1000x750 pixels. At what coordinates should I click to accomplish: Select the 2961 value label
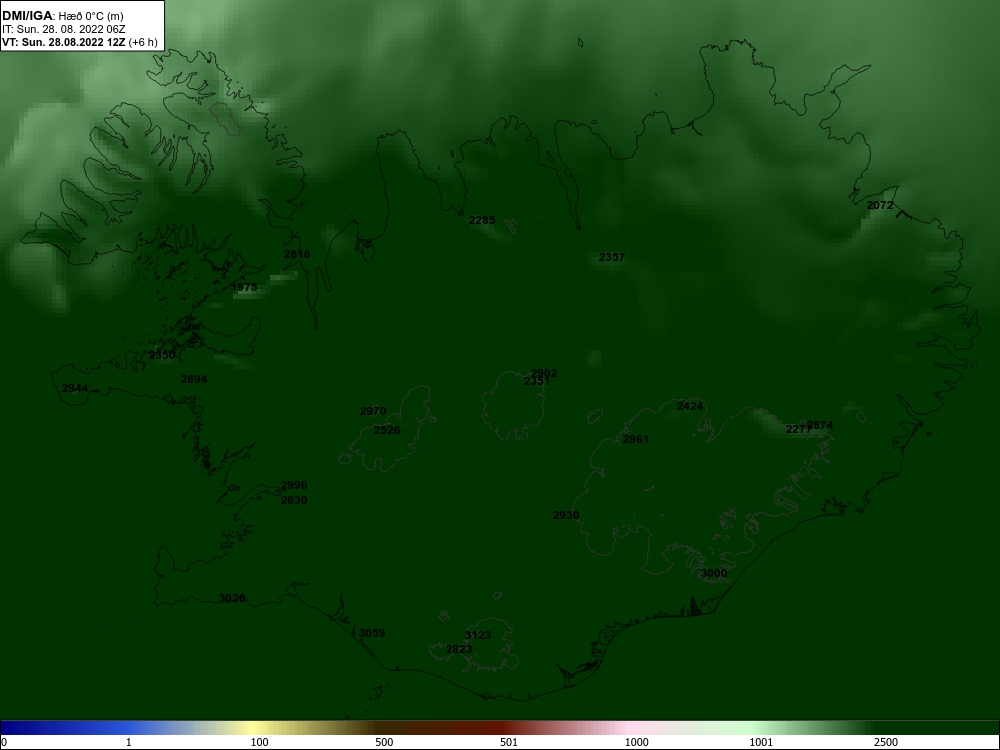pyautogui.click(x=636, y=439)
